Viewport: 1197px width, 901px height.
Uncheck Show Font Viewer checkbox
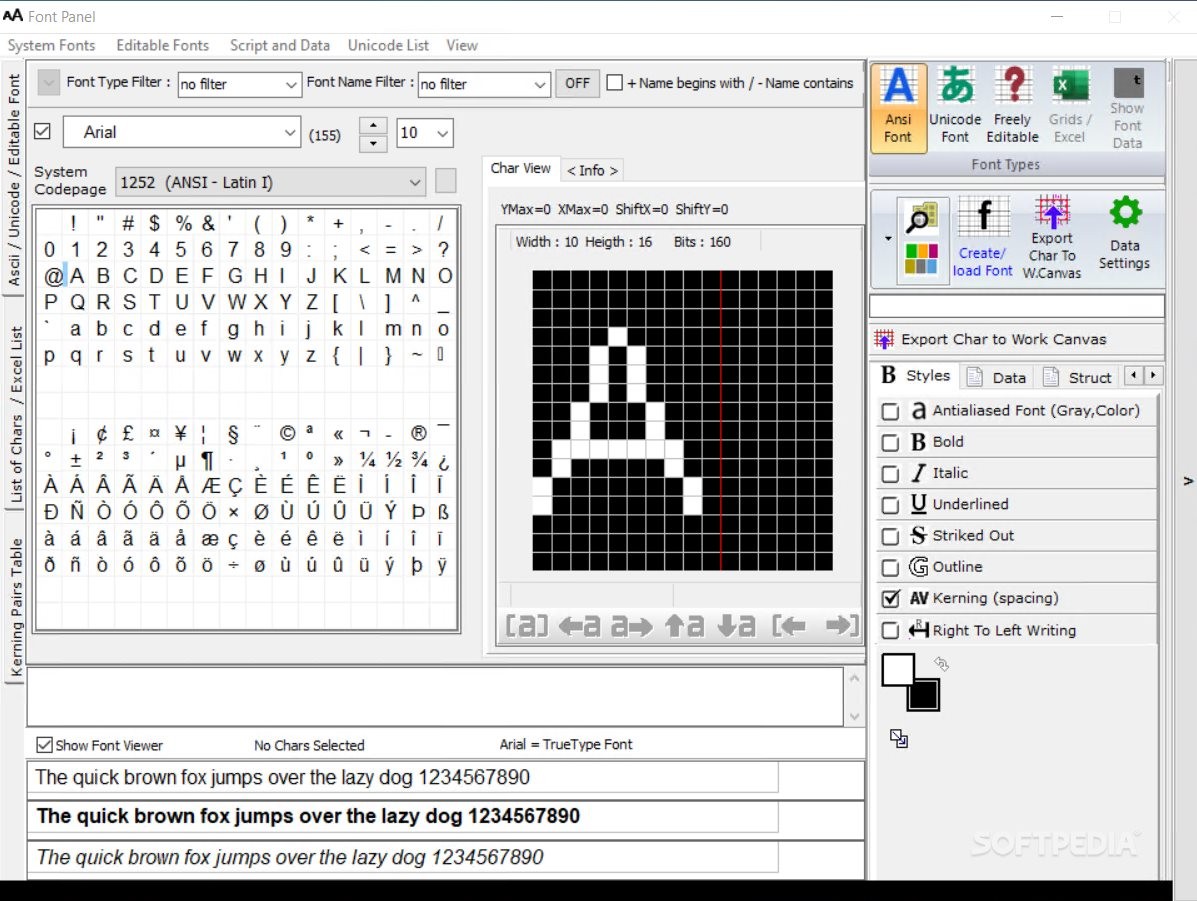coord(45,745)
